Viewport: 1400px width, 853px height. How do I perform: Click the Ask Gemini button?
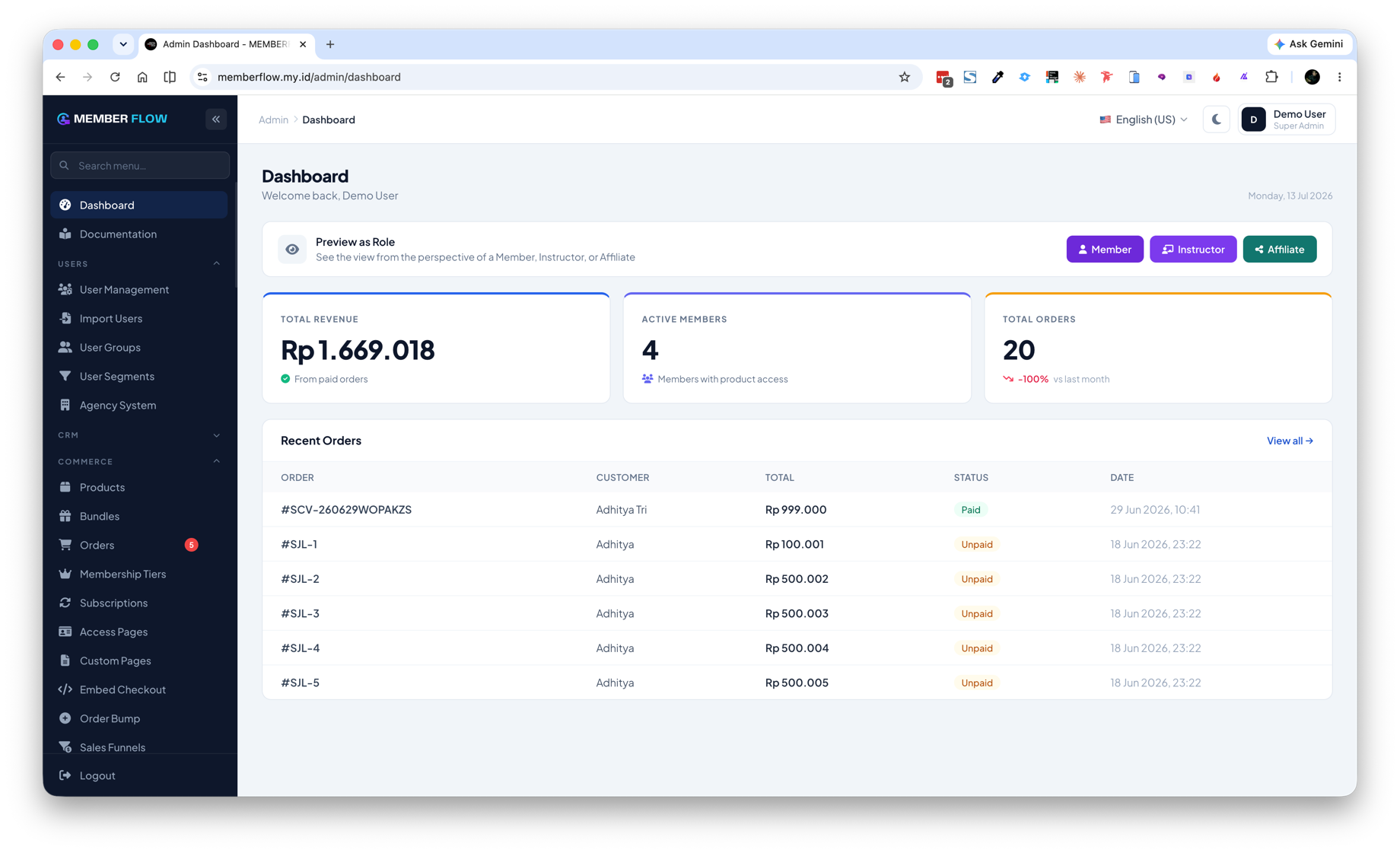(x=1309, y=44)
